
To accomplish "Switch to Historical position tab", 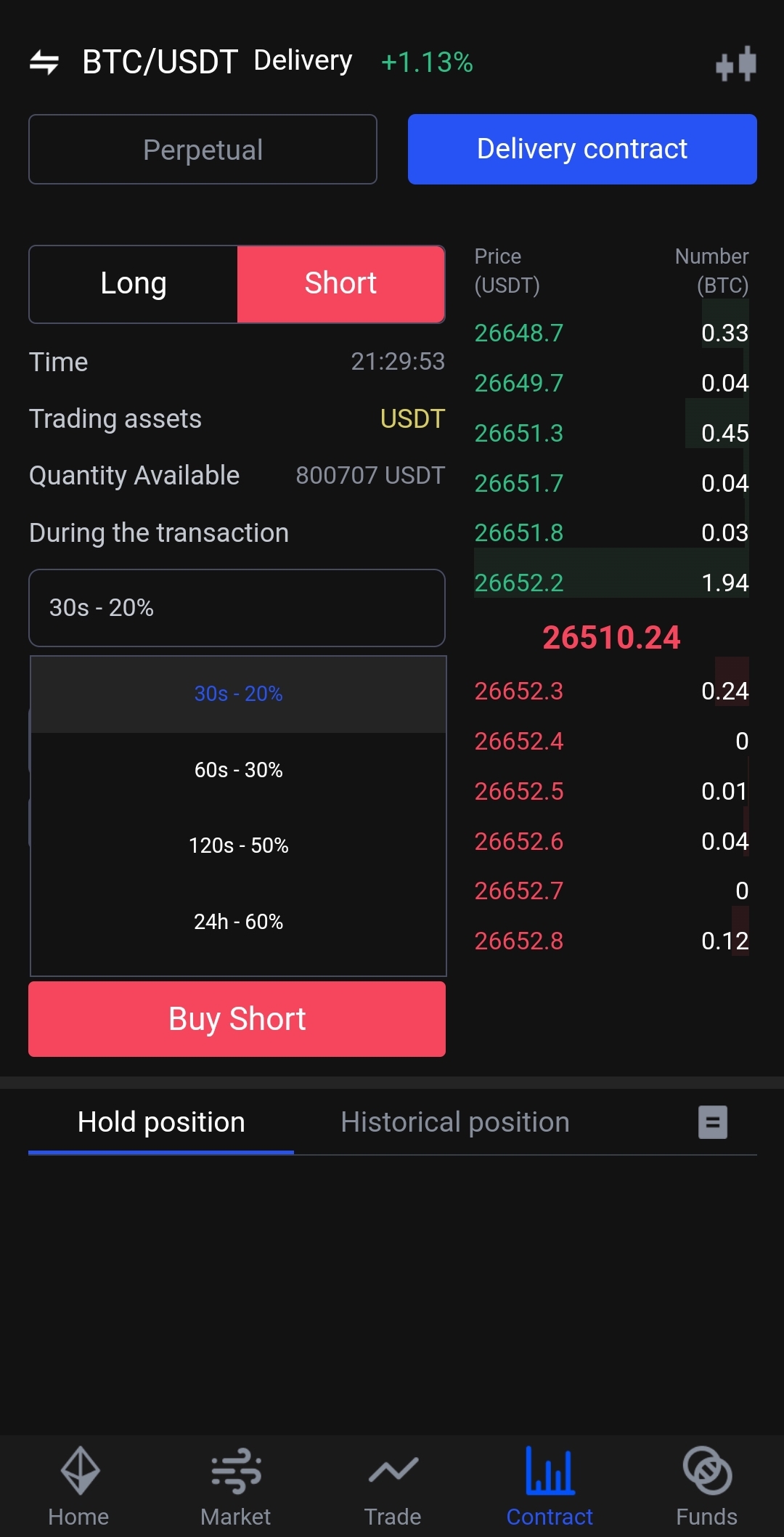I will click(x=455, y=1122).
